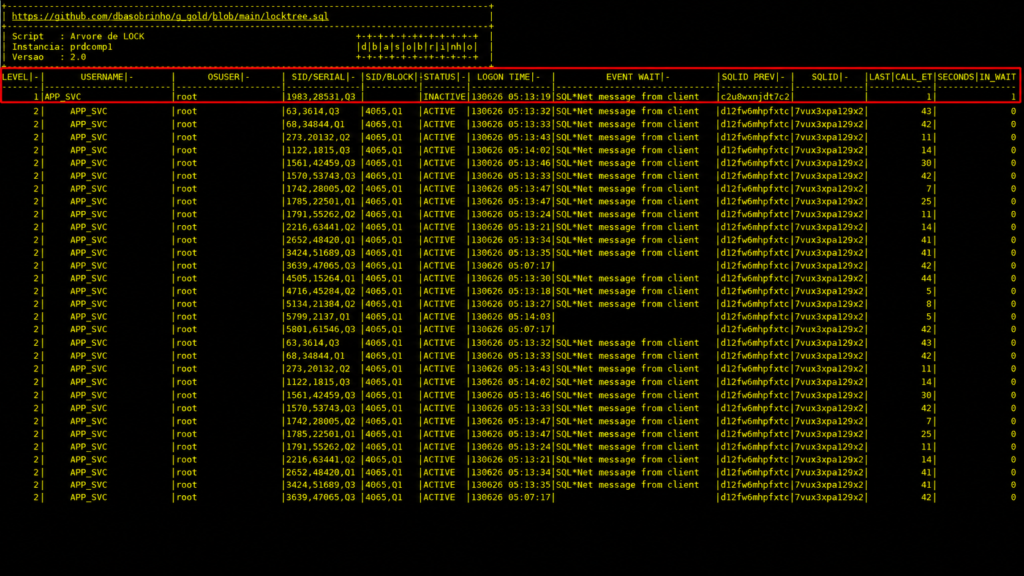Viewport: 1024px width, 576px height.
Task: Select logon time '130626 05:13:27'
Action: click(x=511, y=304)
